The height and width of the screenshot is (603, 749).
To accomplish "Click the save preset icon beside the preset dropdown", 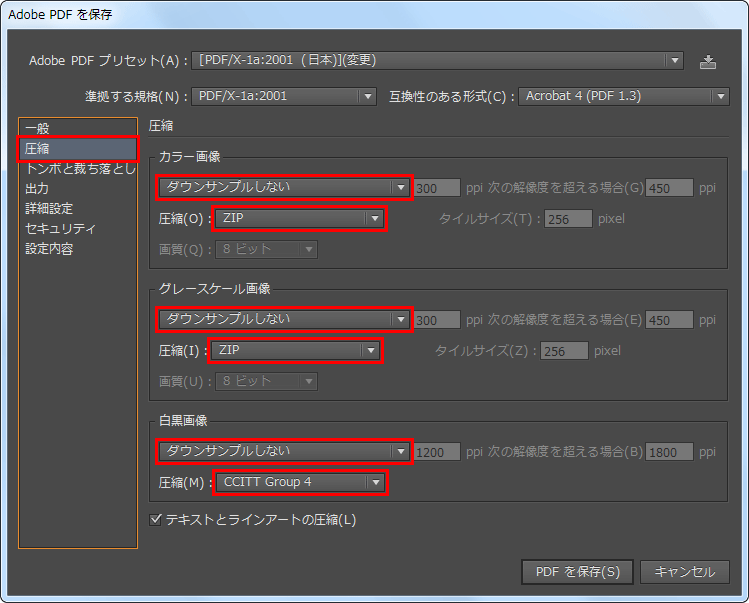I will (707, 62).
